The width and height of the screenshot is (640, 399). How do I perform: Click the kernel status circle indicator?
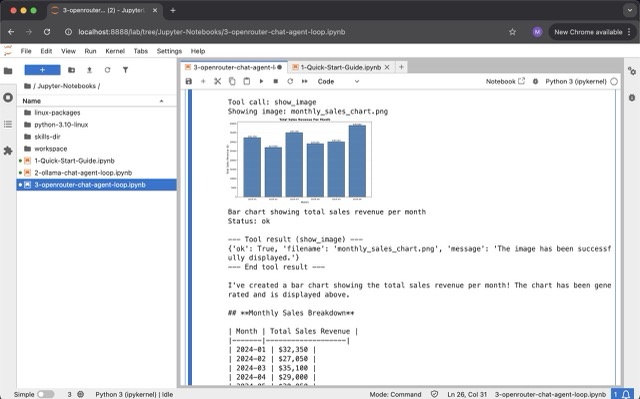tap(614, 81)
